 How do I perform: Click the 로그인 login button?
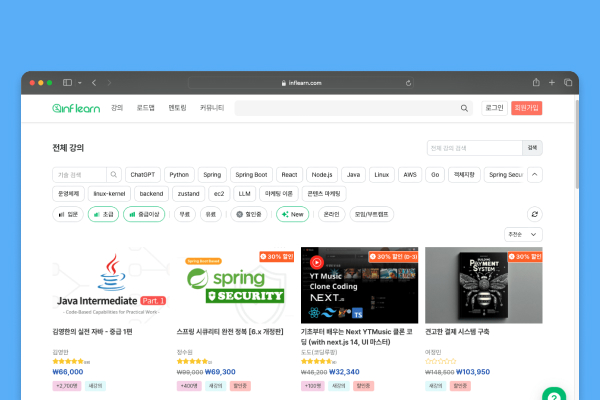coord(494,107)
